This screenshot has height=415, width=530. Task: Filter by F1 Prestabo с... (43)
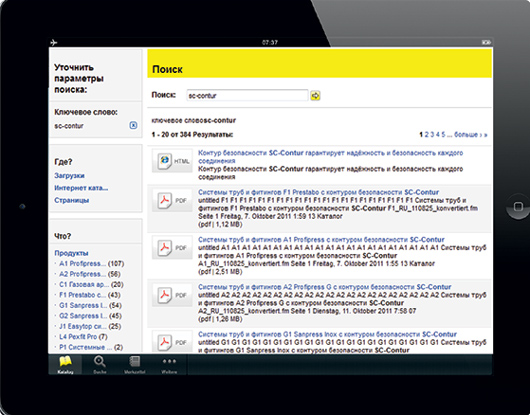[90, 295]
